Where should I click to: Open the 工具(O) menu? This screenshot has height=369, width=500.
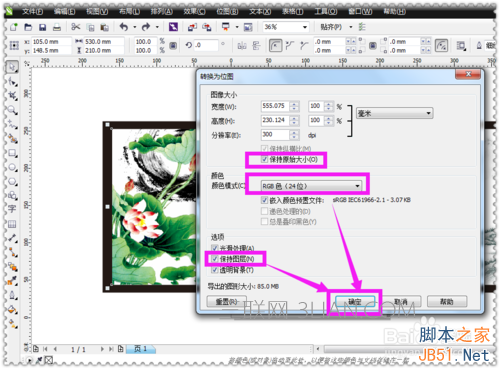326,12
